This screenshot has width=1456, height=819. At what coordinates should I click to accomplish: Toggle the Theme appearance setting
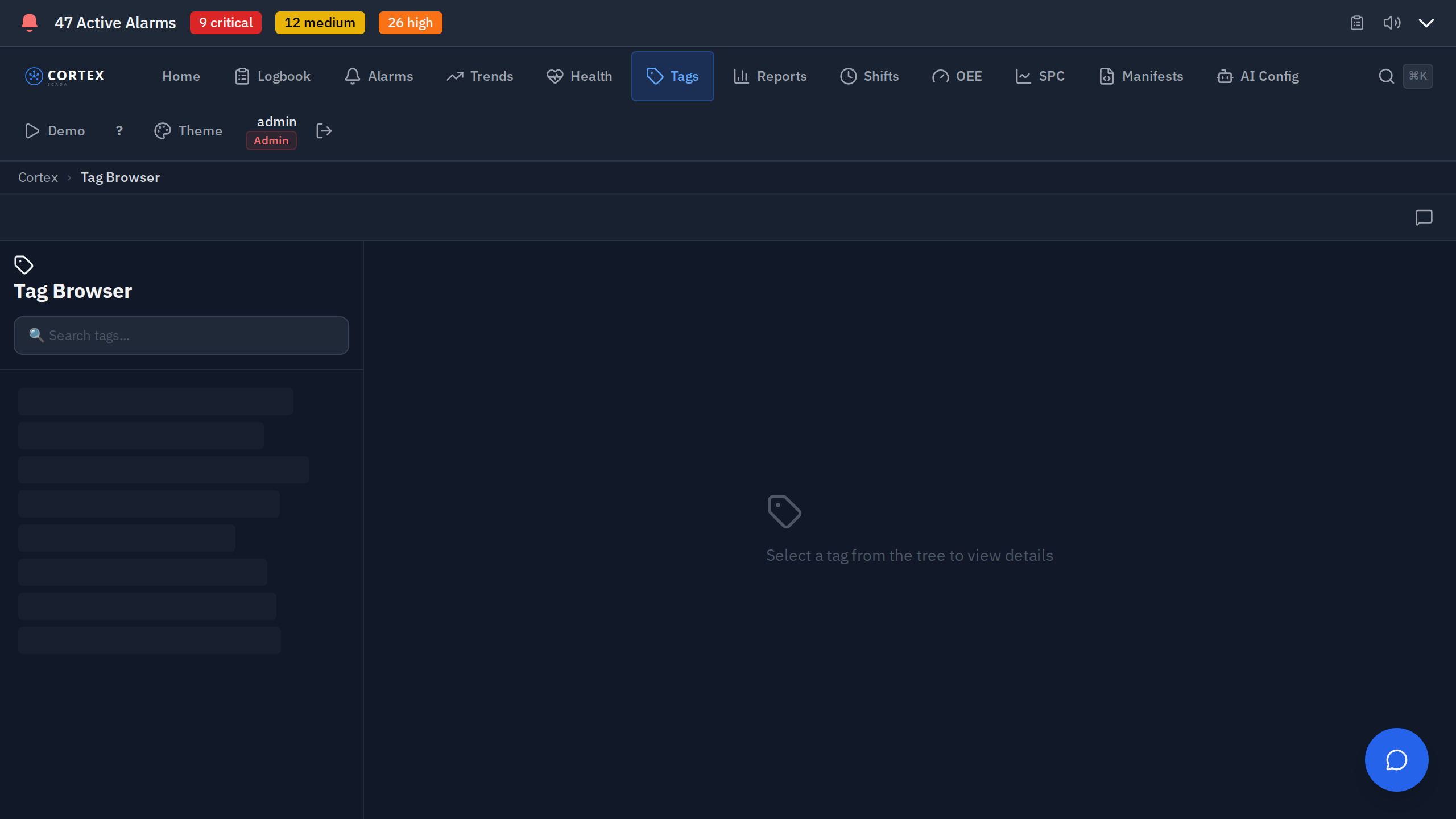point(188,131)
